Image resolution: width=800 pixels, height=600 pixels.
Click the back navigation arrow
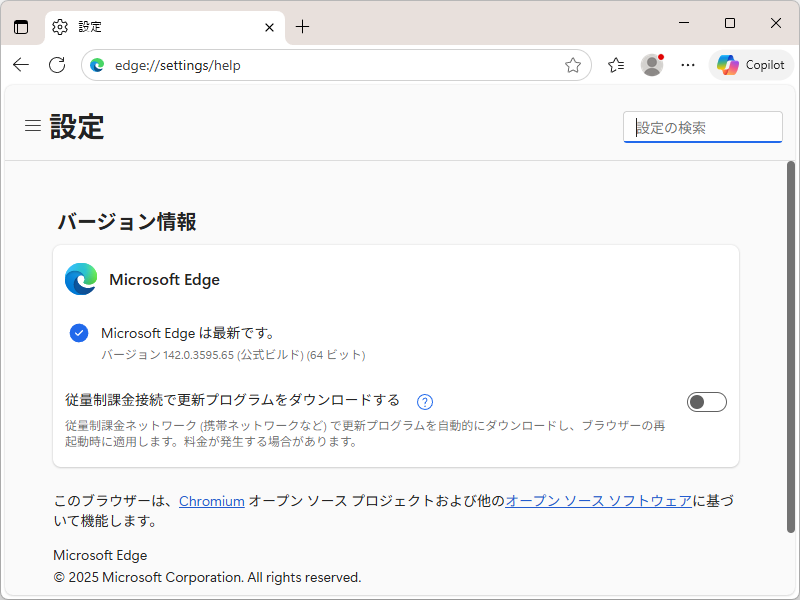pos(20,64)
